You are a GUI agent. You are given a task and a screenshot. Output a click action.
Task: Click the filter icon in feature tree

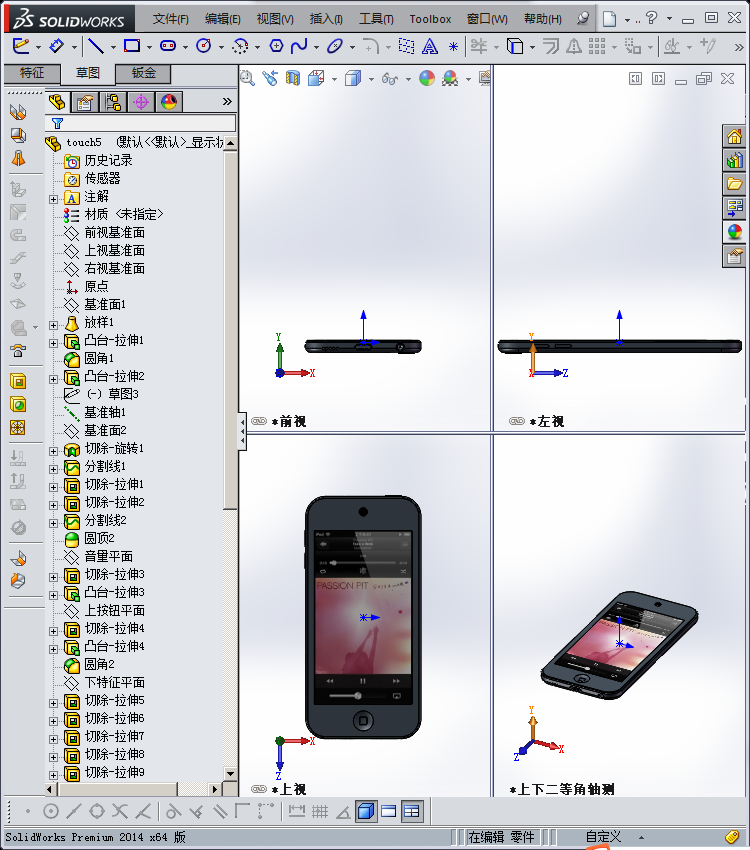(x=57, y=124)
